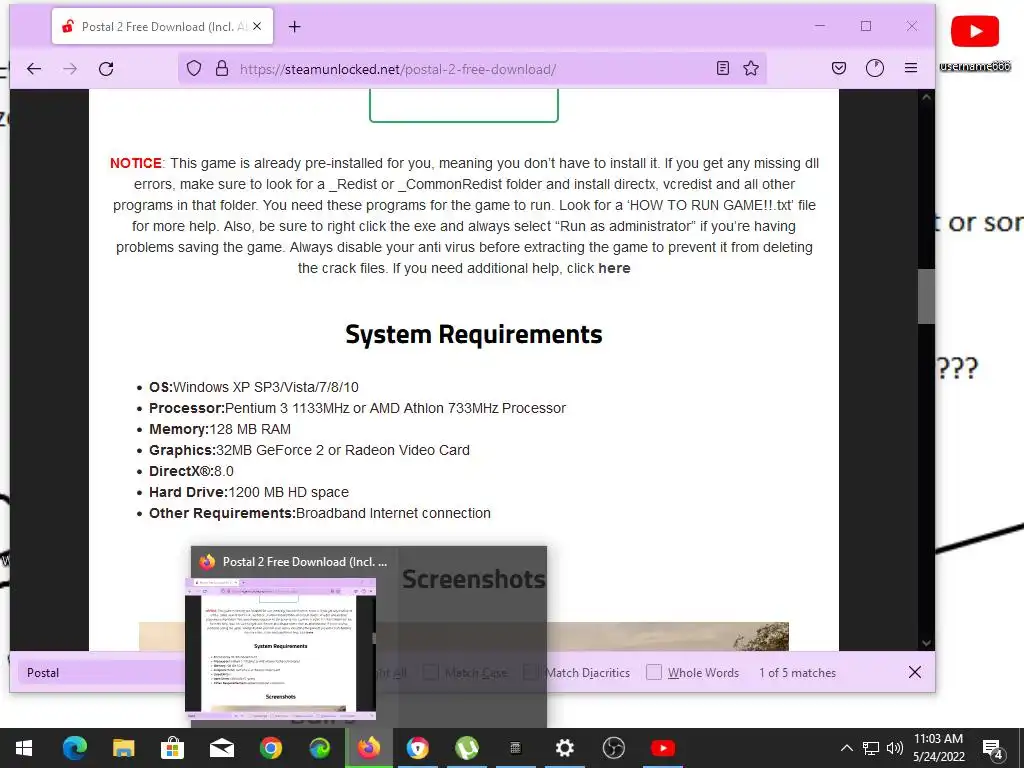Open Calculator taskbar icon
Viewport: 1024px width, 768px height.
coord(515,748)
